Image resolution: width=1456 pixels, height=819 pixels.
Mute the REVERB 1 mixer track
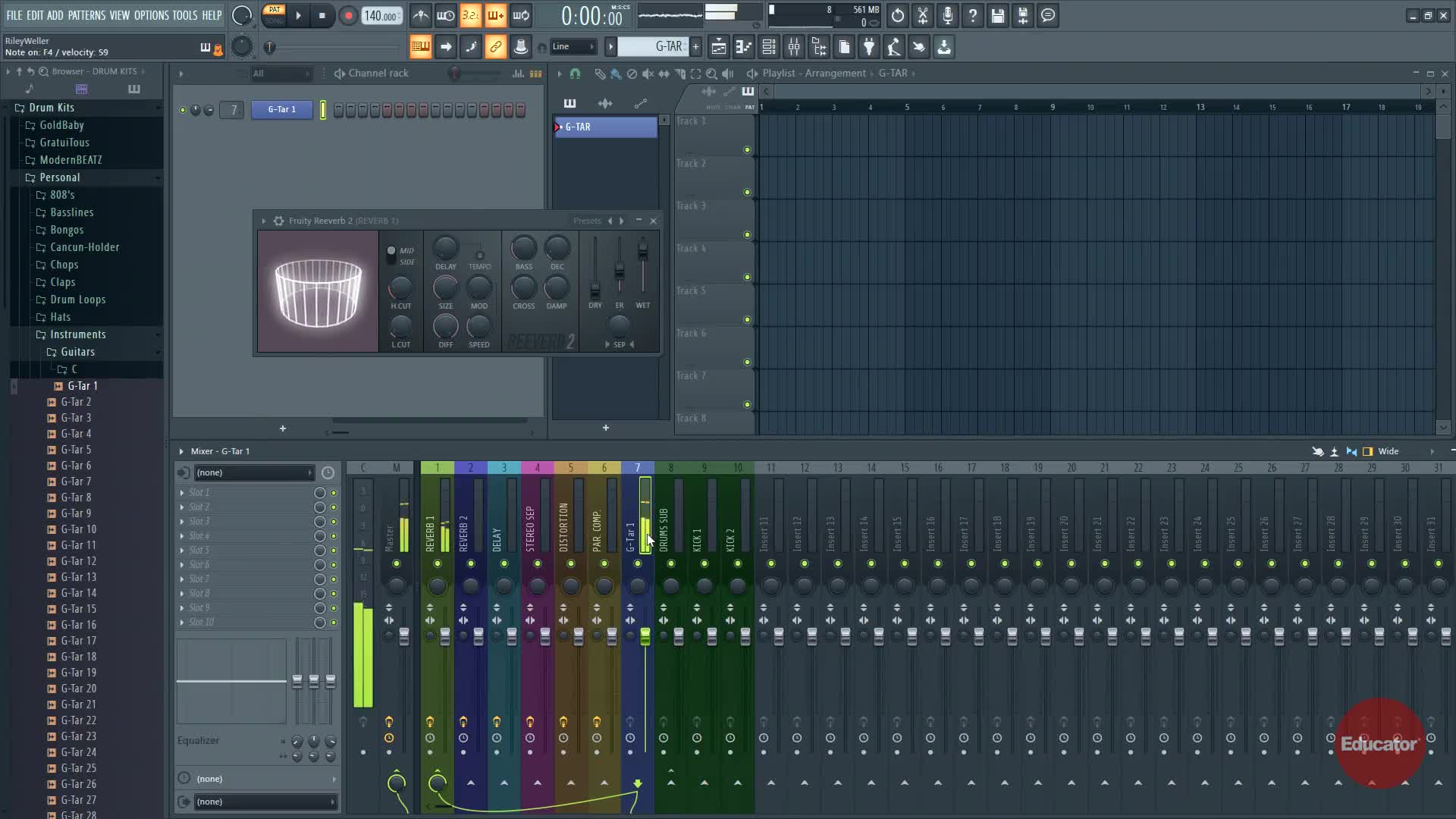(438, 564)
